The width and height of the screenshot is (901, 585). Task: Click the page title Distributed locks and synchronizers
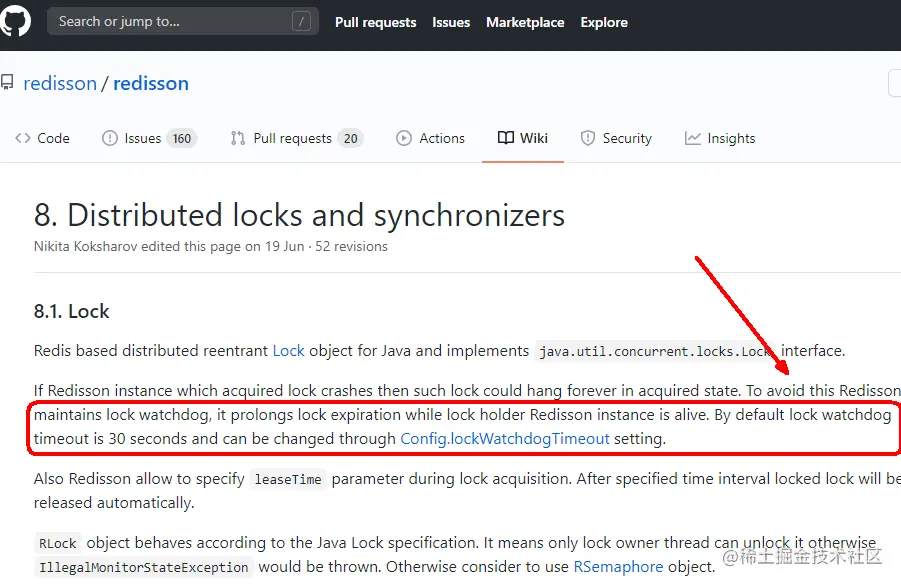(299, 215)
